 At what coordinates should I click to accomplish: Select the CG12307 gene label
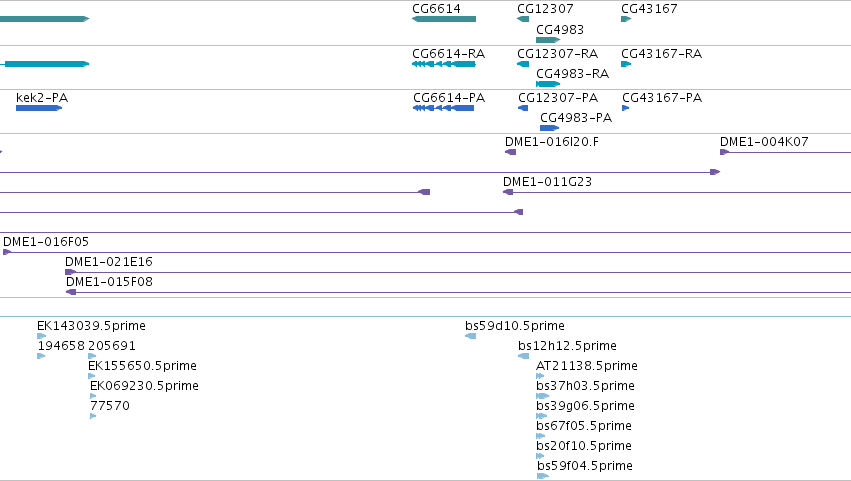coord(545,9)
